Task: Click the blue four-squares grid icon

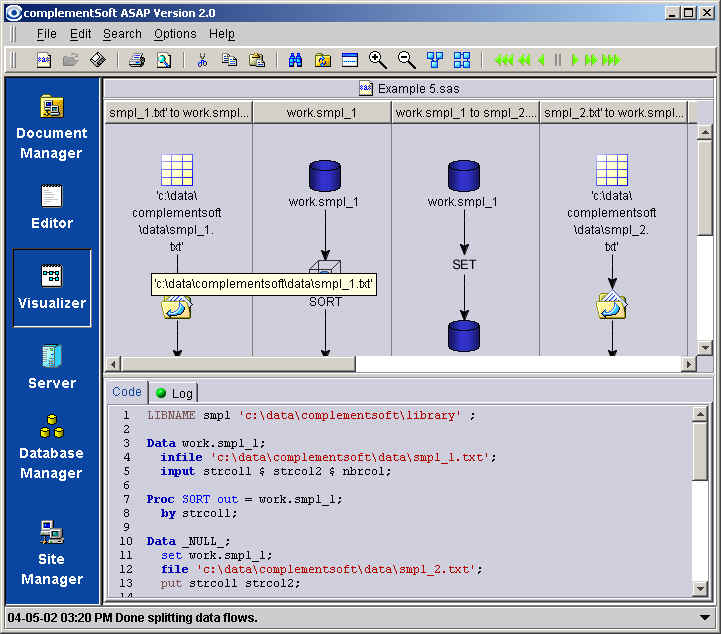Action: click(x=462, y=60)
